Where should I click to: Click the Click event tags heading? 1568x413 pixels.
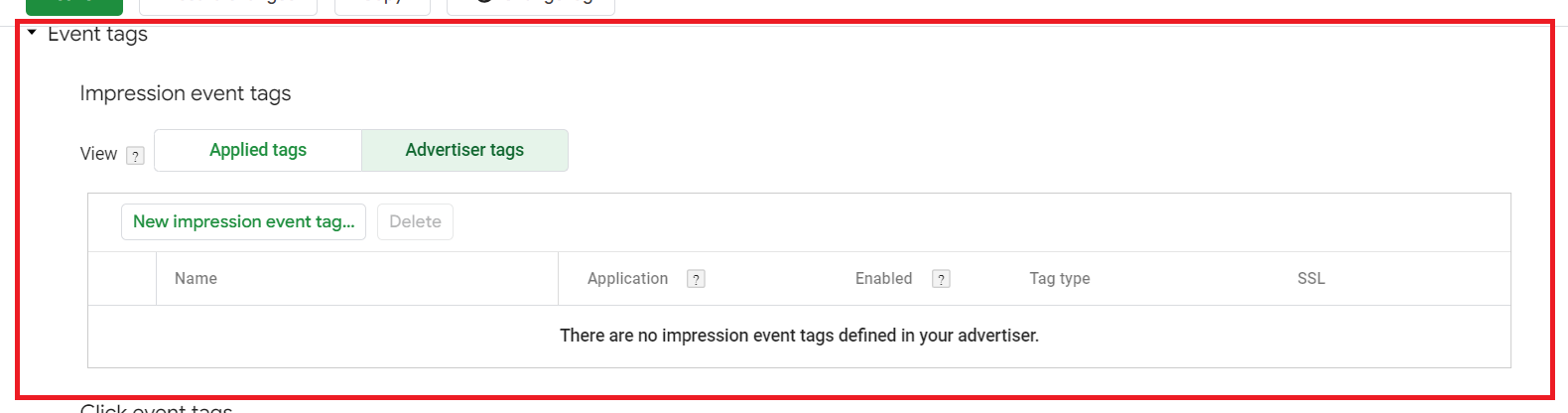[156, 407]
